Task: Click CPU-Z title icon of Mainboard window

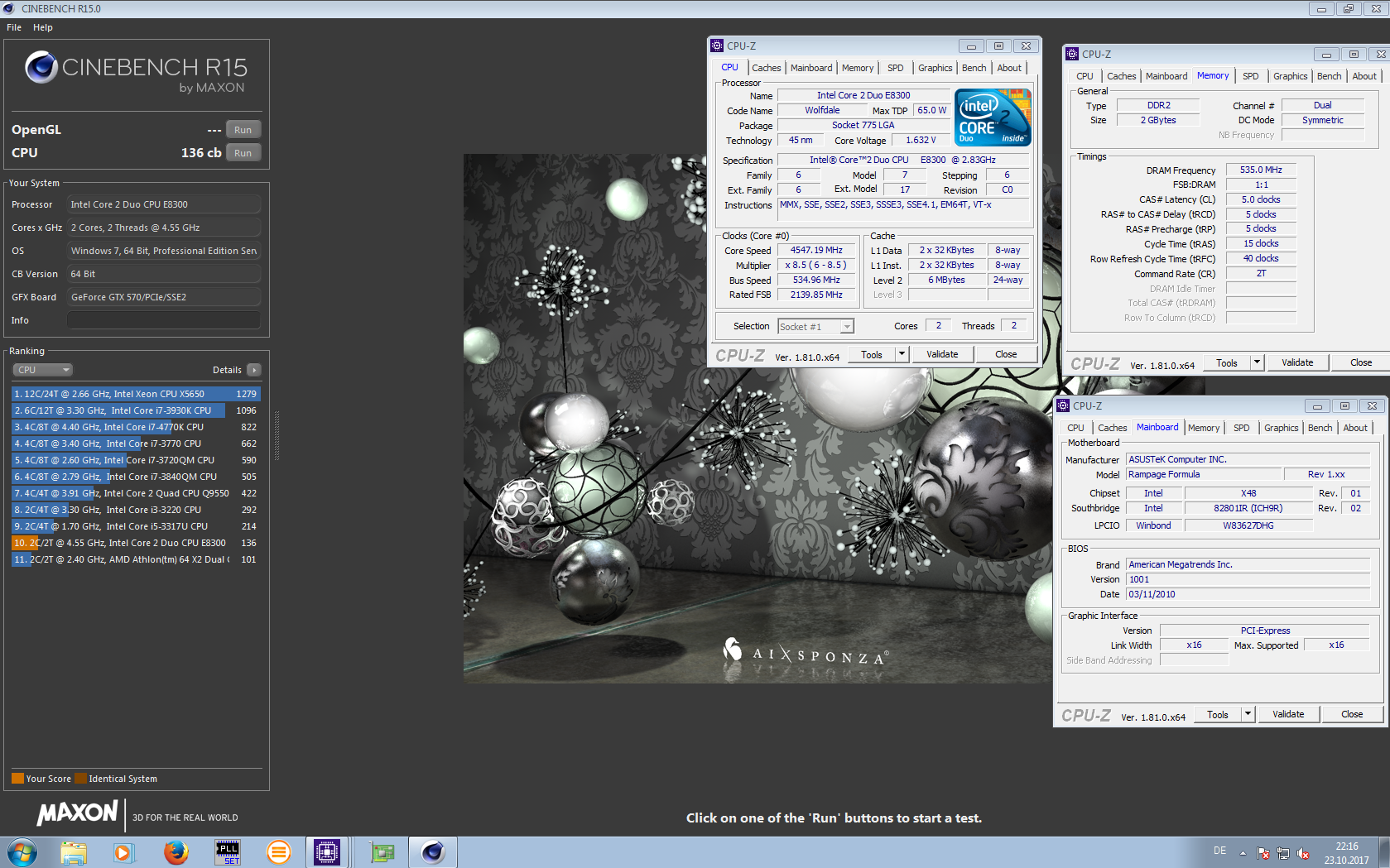Action: coord(1063,405)
